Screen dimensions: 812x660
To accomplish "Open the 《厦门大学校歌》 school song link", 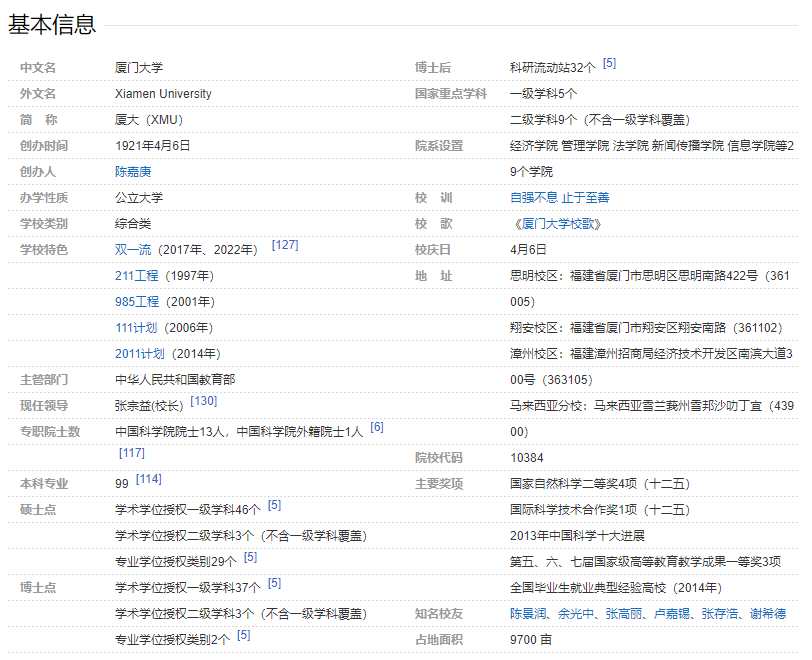I will pyautogui.click(x=556, y=224).
